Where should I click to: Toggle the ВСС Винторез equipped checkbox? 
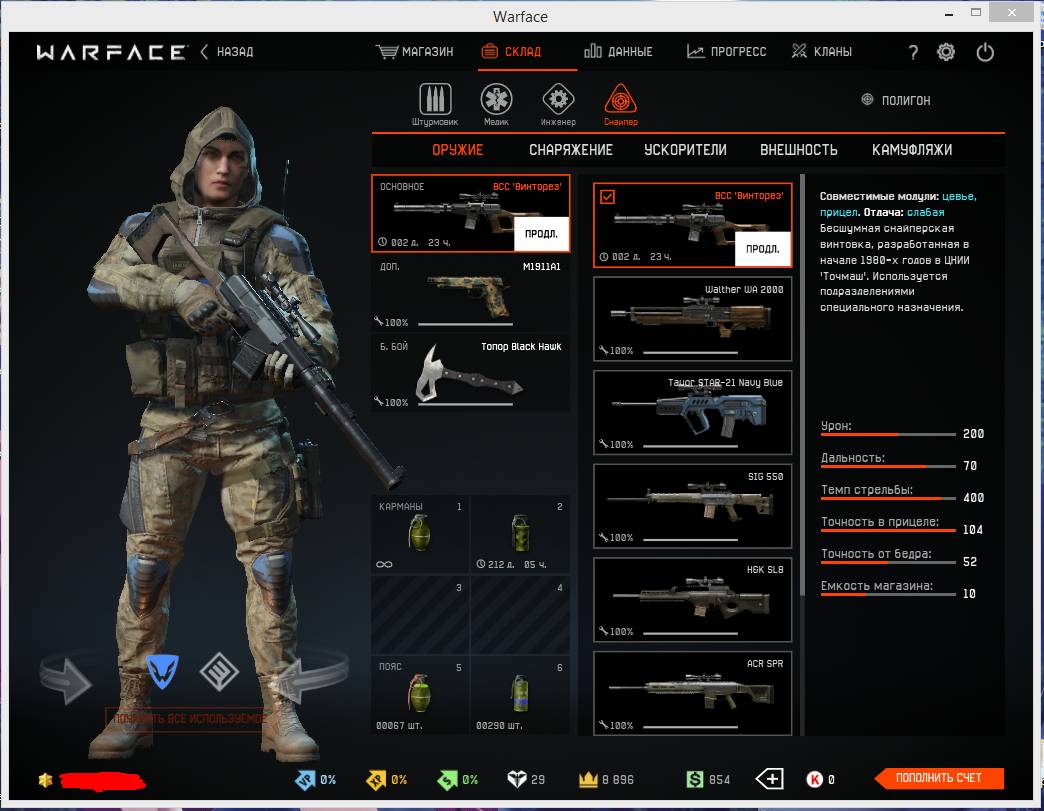(607, 197)
